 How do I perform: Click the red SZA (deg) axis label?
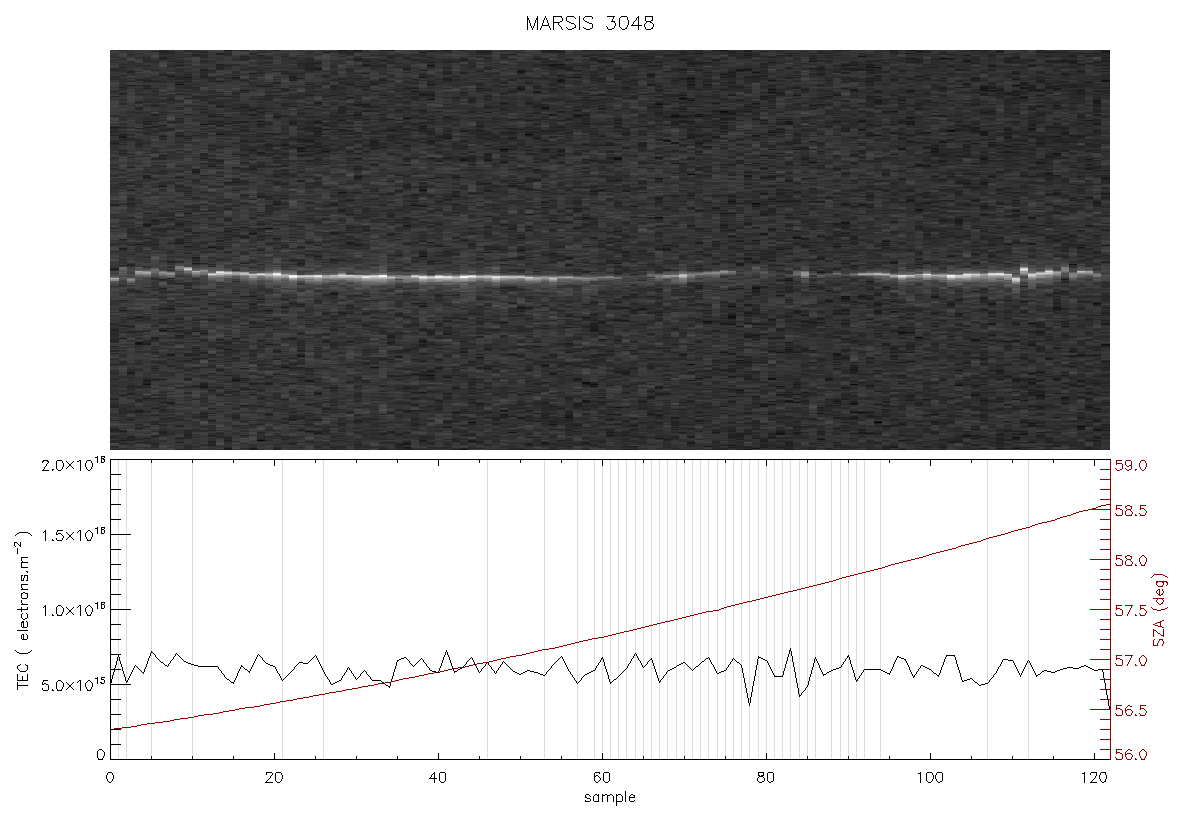click(x=1160, y=610)
